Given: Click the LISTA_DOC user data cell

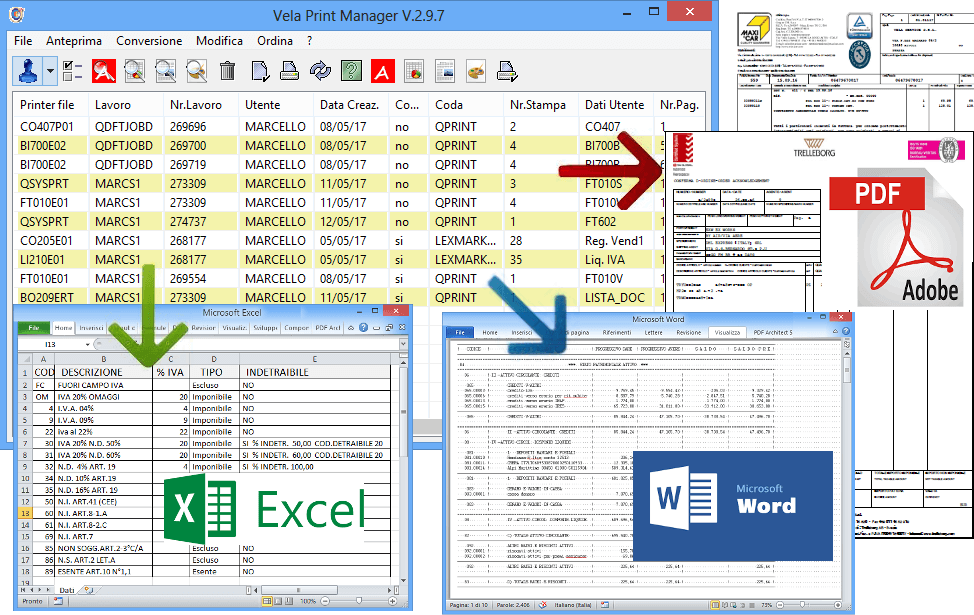Looking at the screenshot, I should (x=615, y=298).
